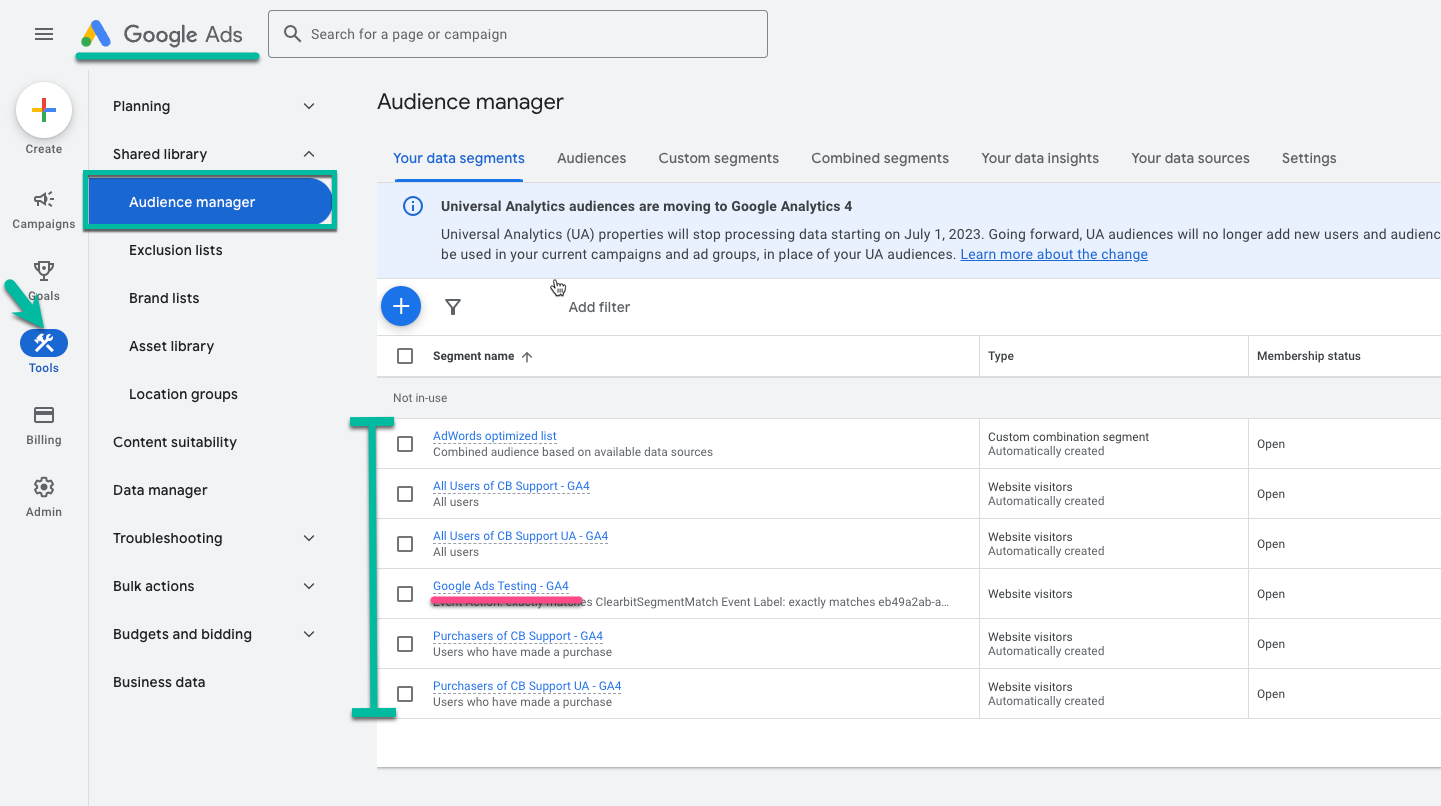Open All Users of CB Support - GA4 link
This screenshot has width=1441, height=806.
tap(511, 486)
